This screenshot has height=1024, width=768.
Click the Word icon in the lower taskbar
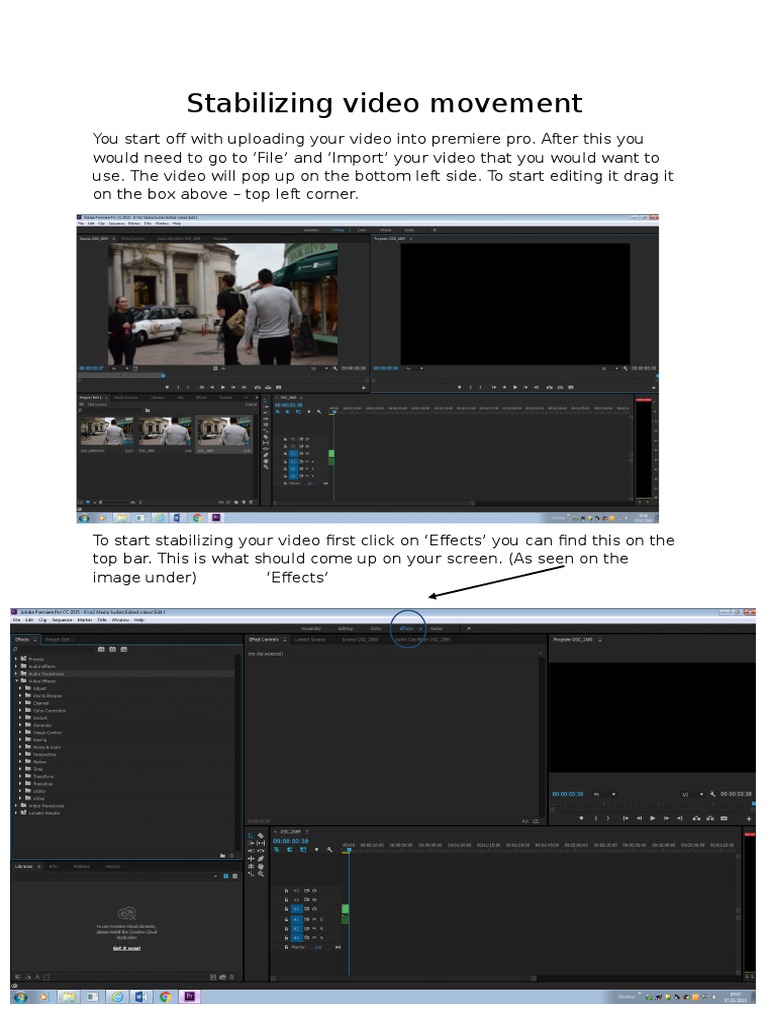(141, 997)
